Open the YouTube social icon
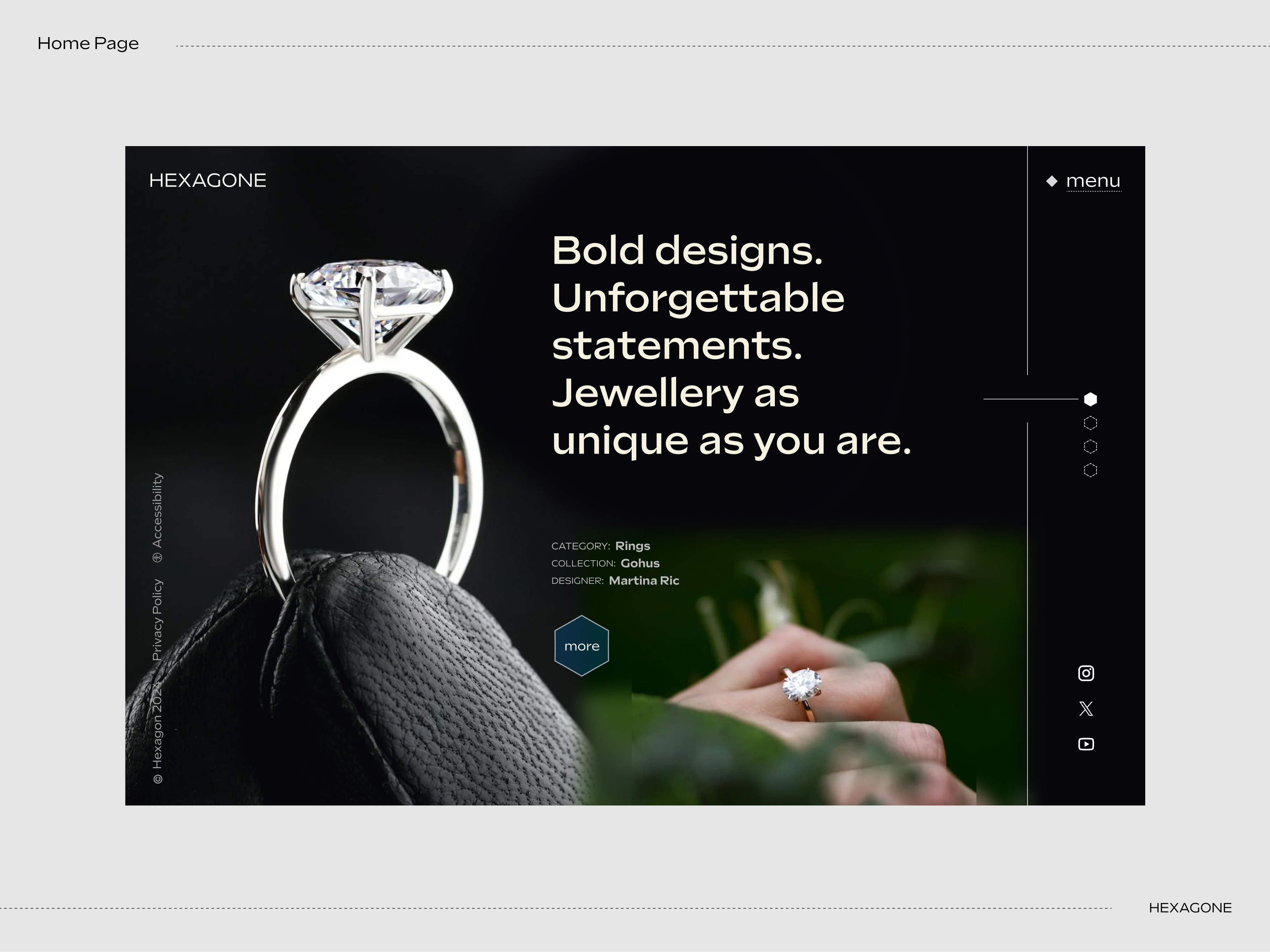This screenshot has height=952, width=1270. coord(1086,744)
